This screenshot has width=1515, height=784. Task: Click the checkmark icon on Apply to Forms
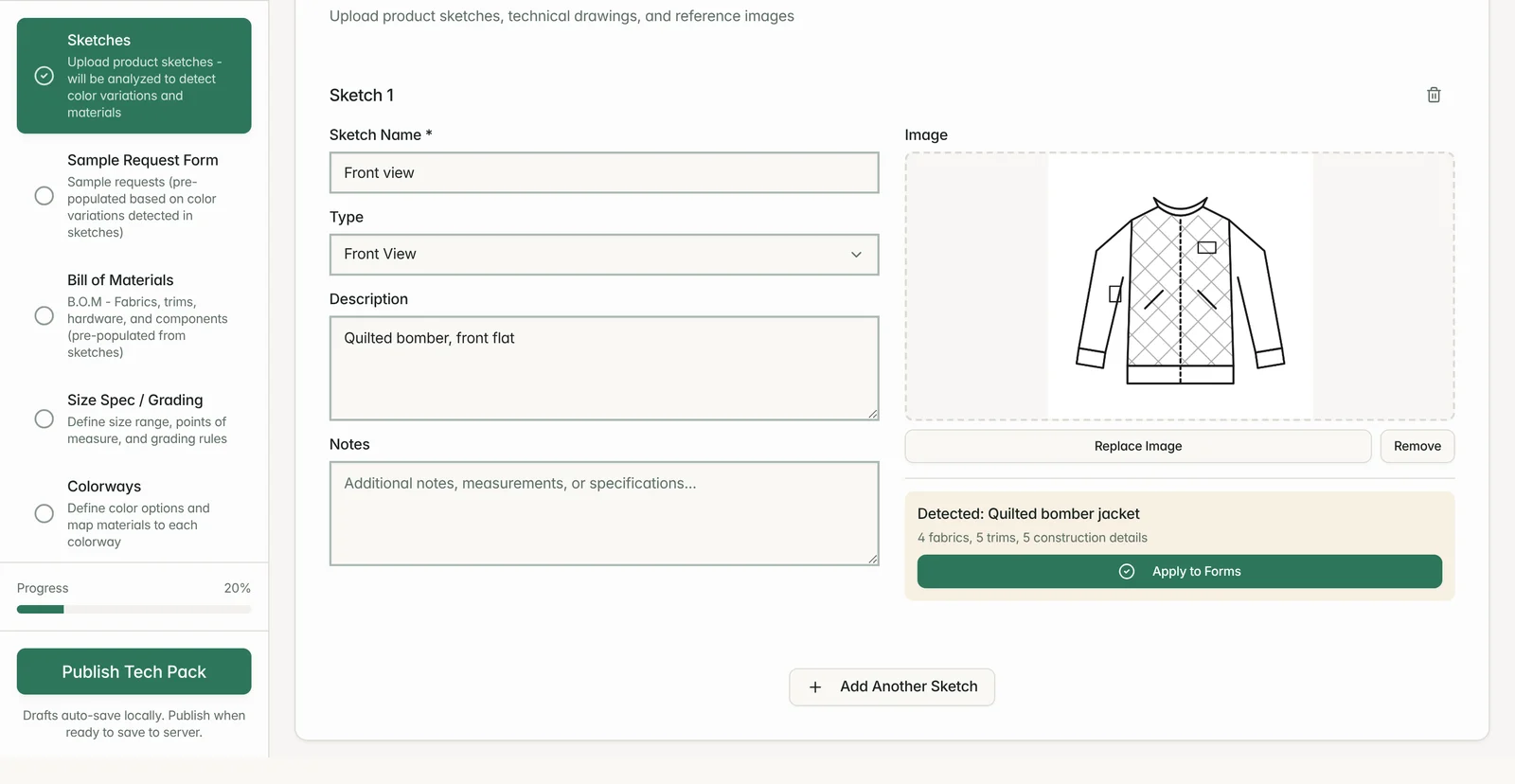(1127, 572)
